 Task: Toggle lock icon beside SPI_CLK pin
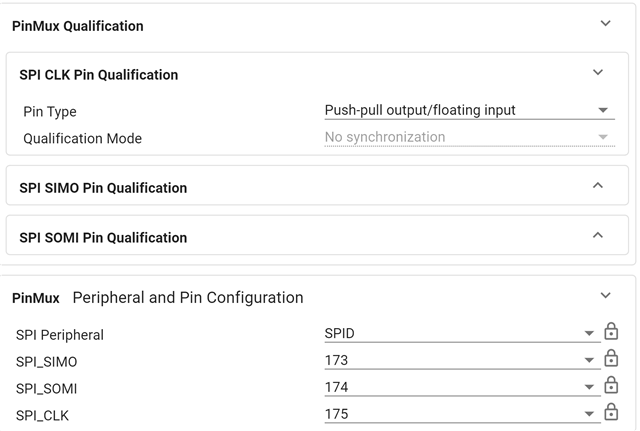click(x=611, y=413)
